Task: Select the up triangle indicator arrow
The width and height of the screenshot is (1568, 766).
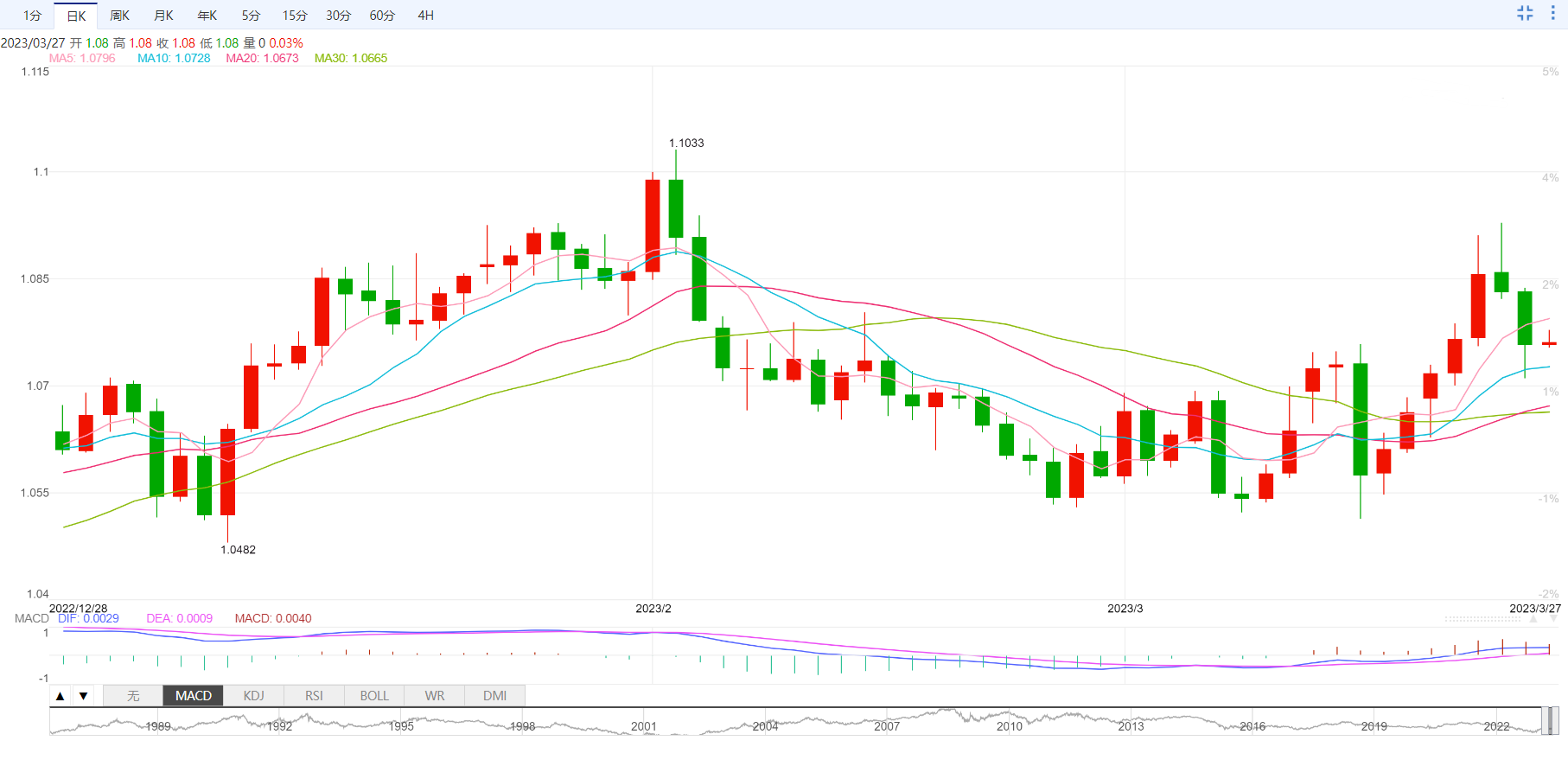Action: tap(60, 696)
